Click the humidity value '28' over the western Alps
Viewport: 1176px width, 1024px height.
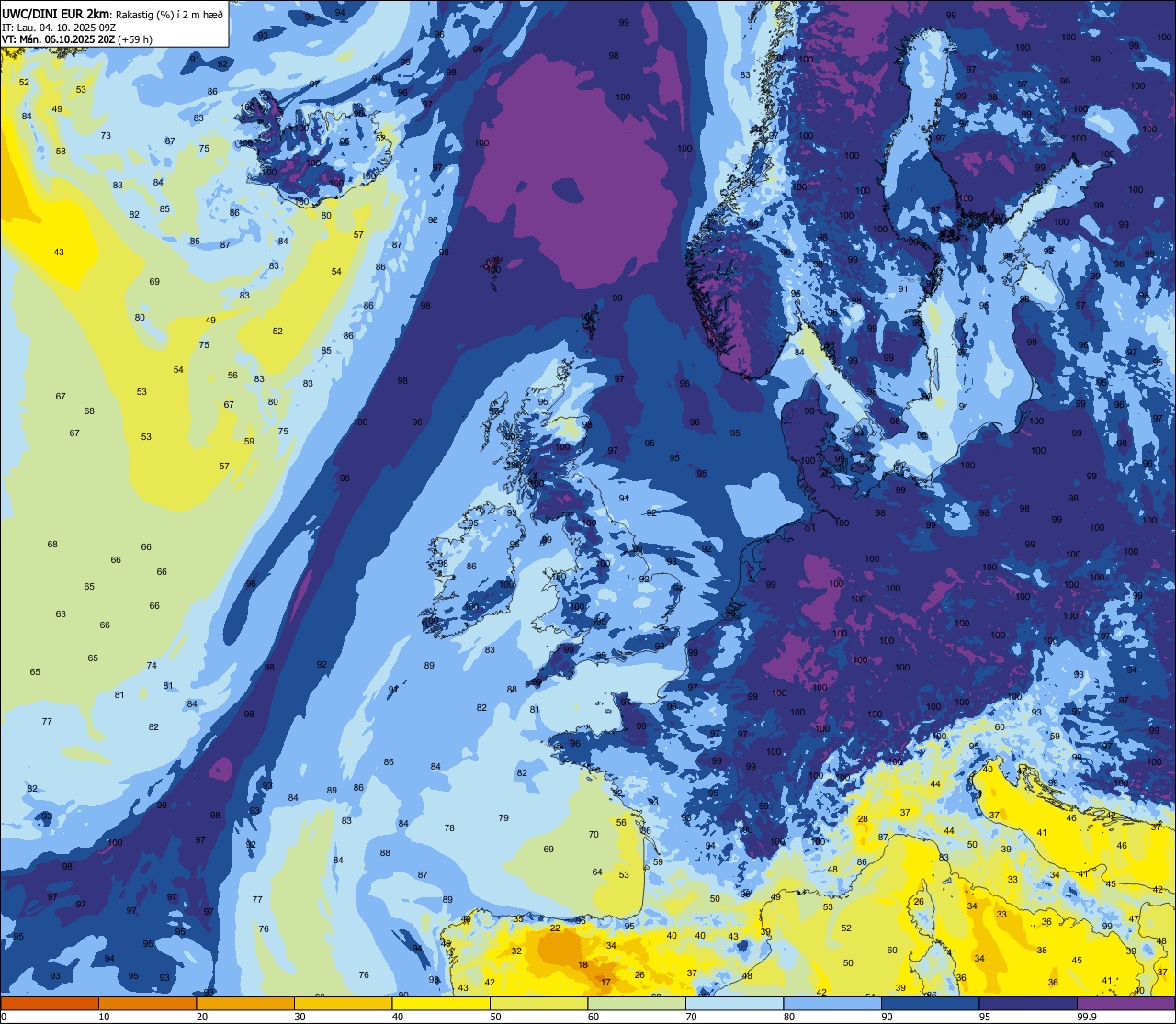click(x=863, y=819)
